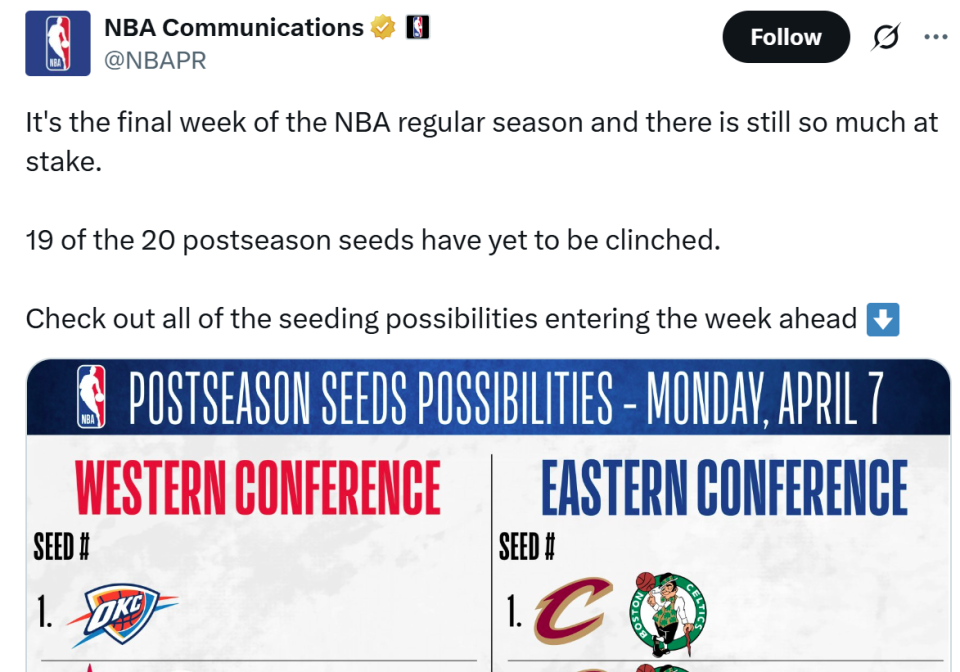The image size is (960, 672).
Task: Open the Postseason Seeds Possibilities title banner
Action: [x=505, y=398]
